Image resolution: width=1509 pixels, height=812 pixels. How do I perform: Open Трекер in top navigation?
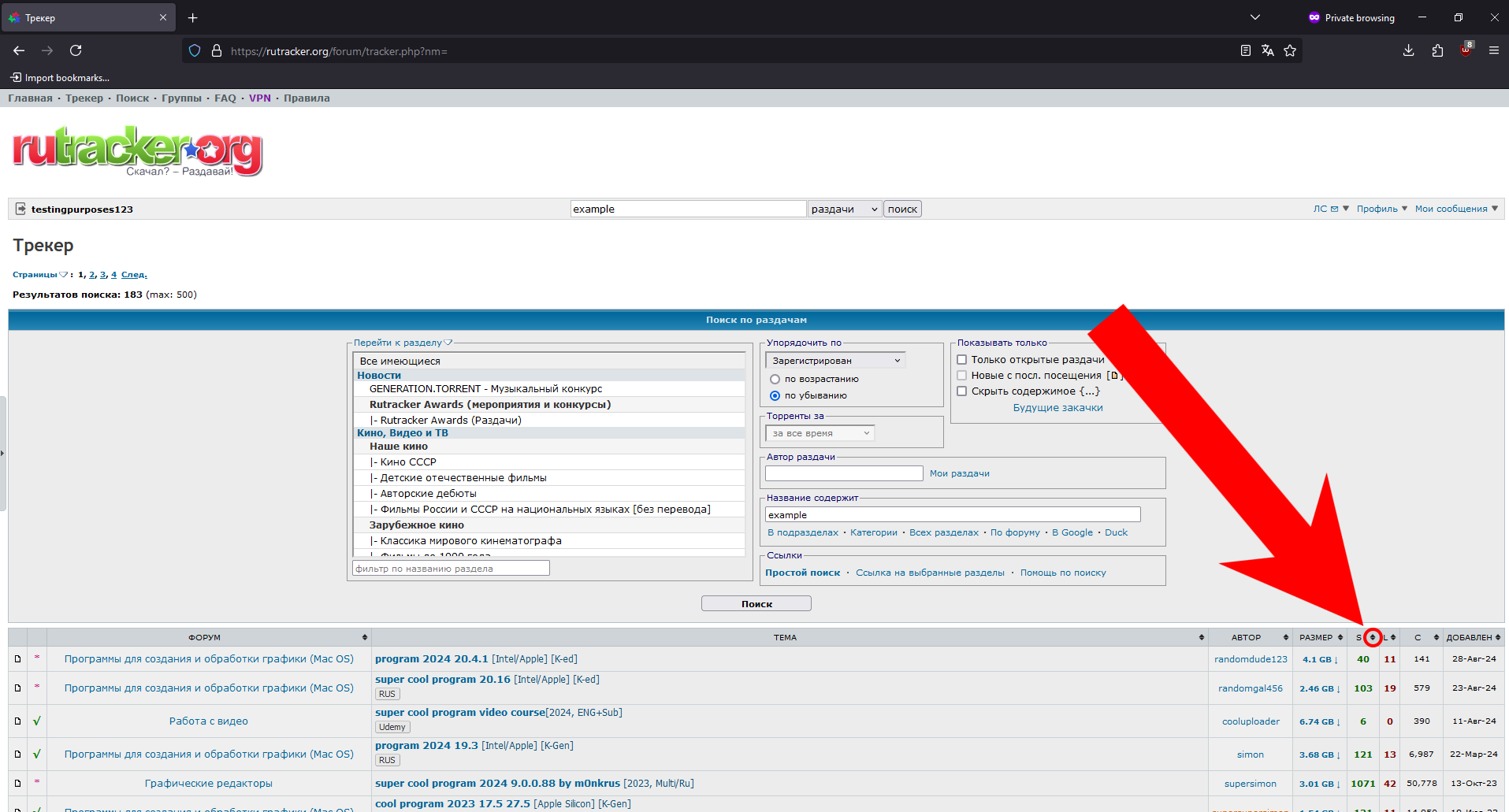pyautogui.click(x=84, y=98)
